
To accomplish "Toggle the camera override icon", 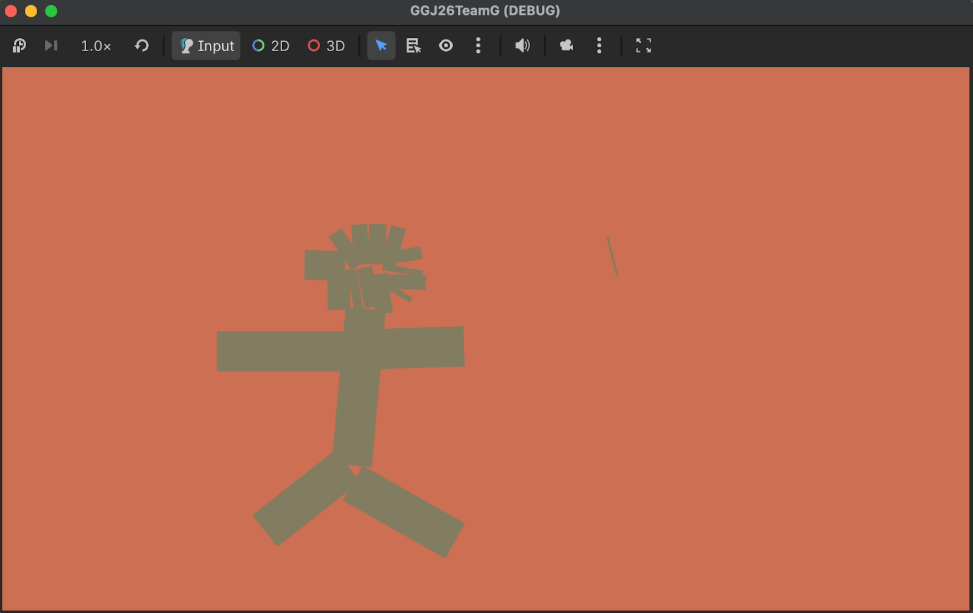I will tap(567, 46).
